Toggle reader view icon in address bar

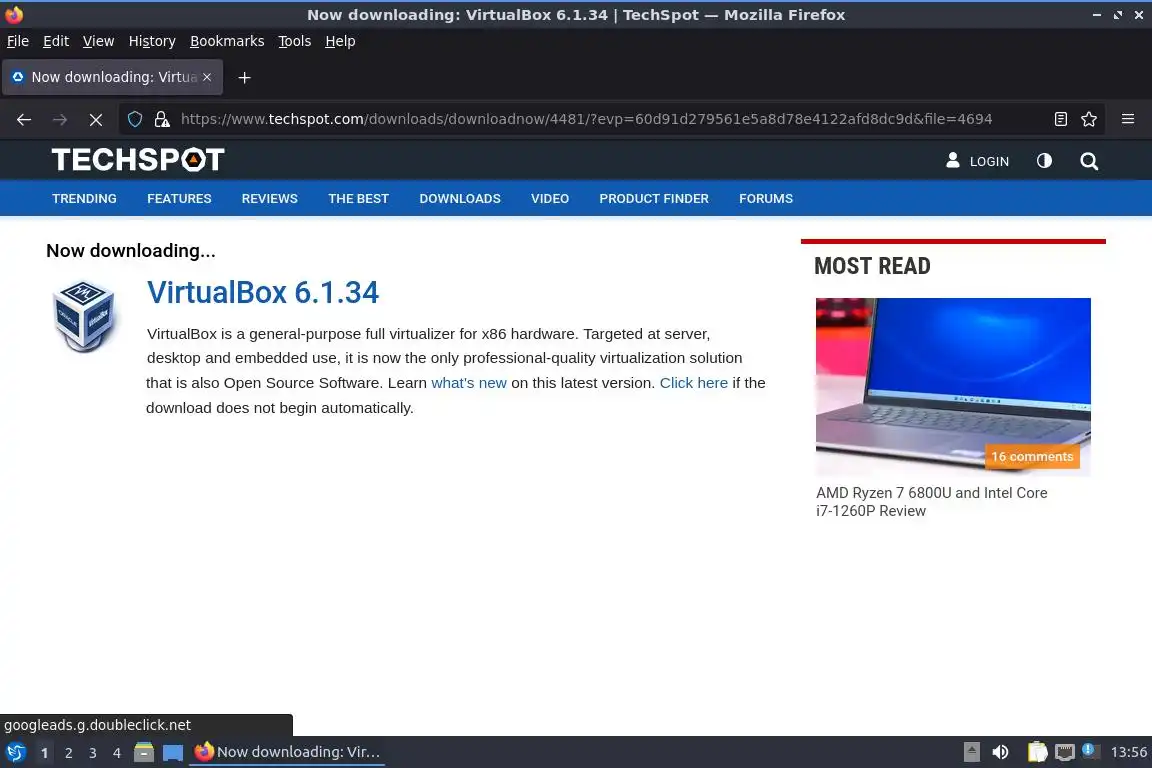[x=1060, y=119]
